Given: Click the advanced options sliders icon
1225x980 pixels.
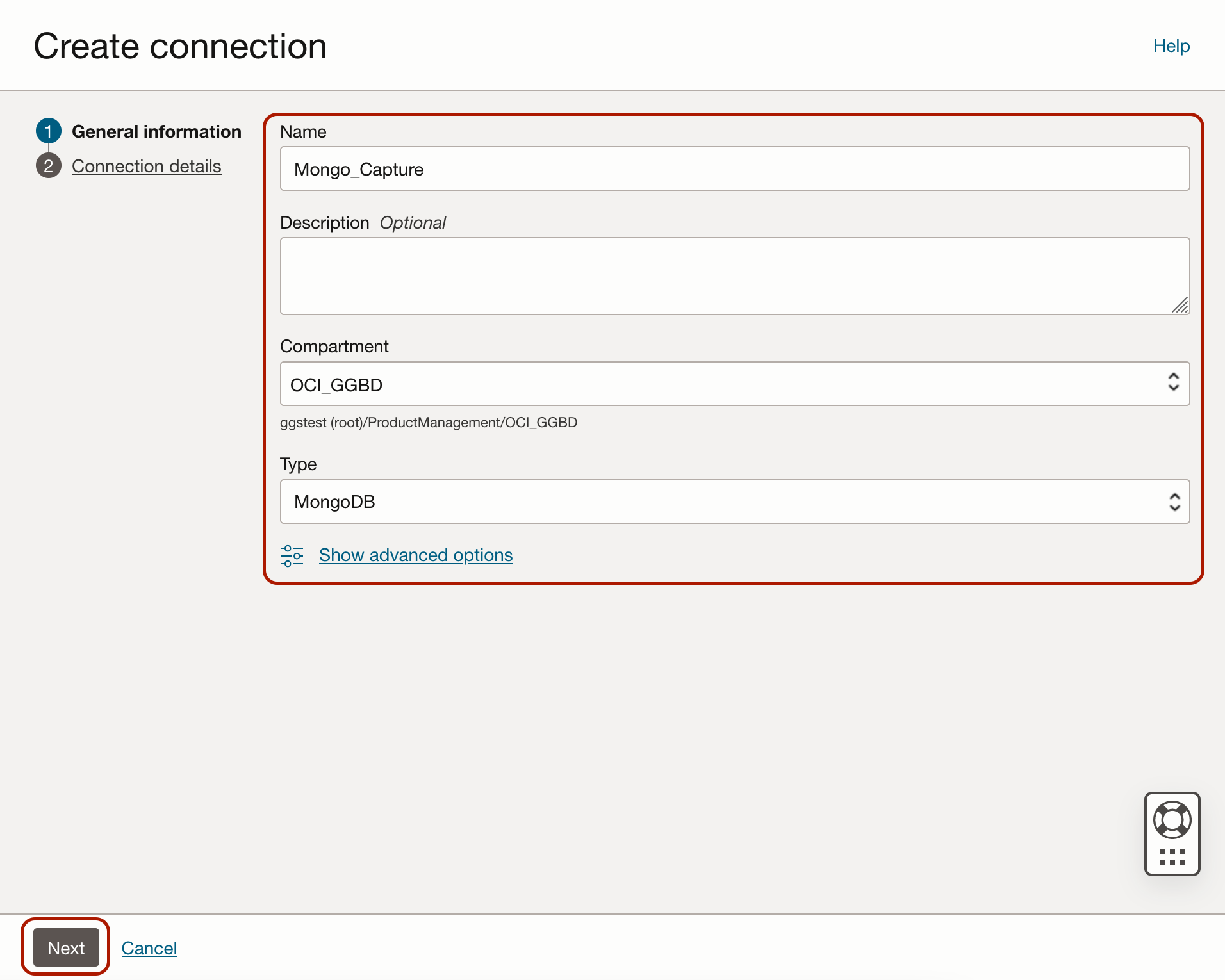Looking at the screenshot, I should point(292,555).
